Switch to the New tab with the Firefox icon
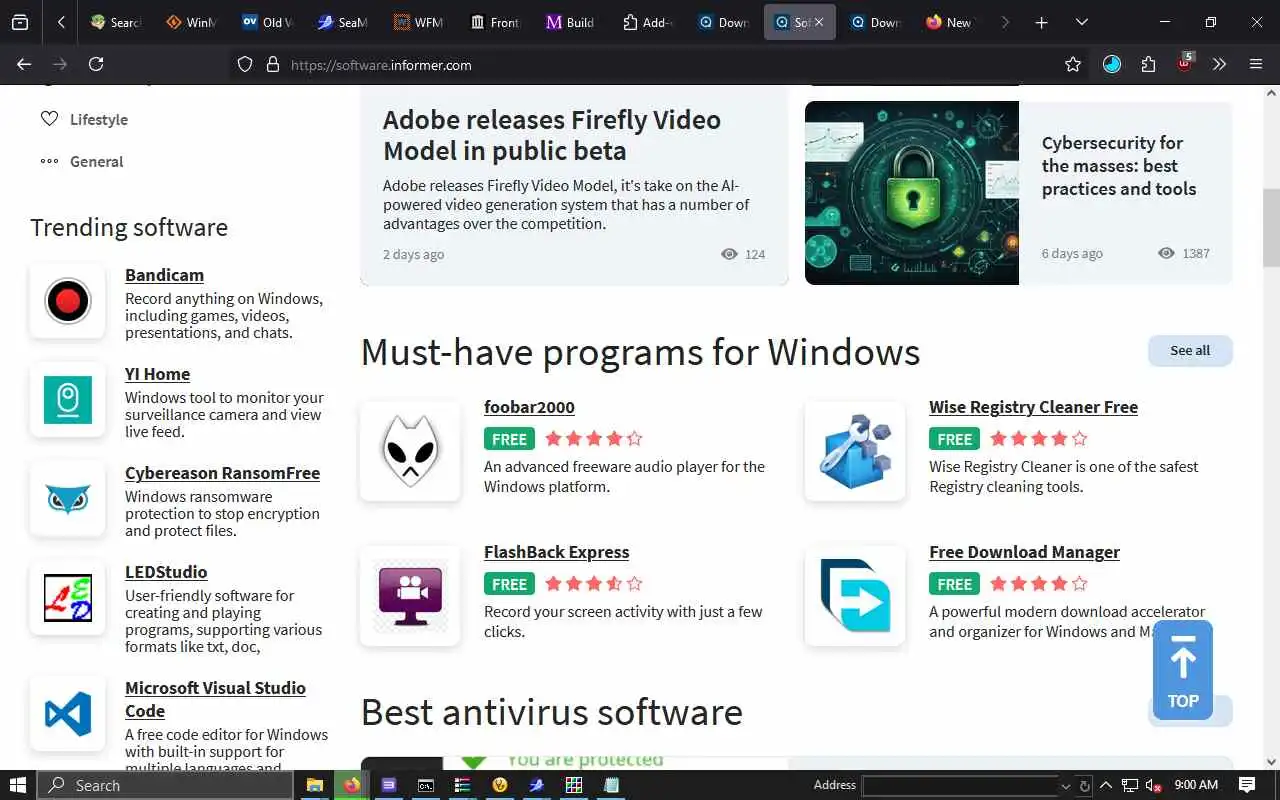Image resolution: width=1280 pixels, height=800 pixels. point(948,22)
